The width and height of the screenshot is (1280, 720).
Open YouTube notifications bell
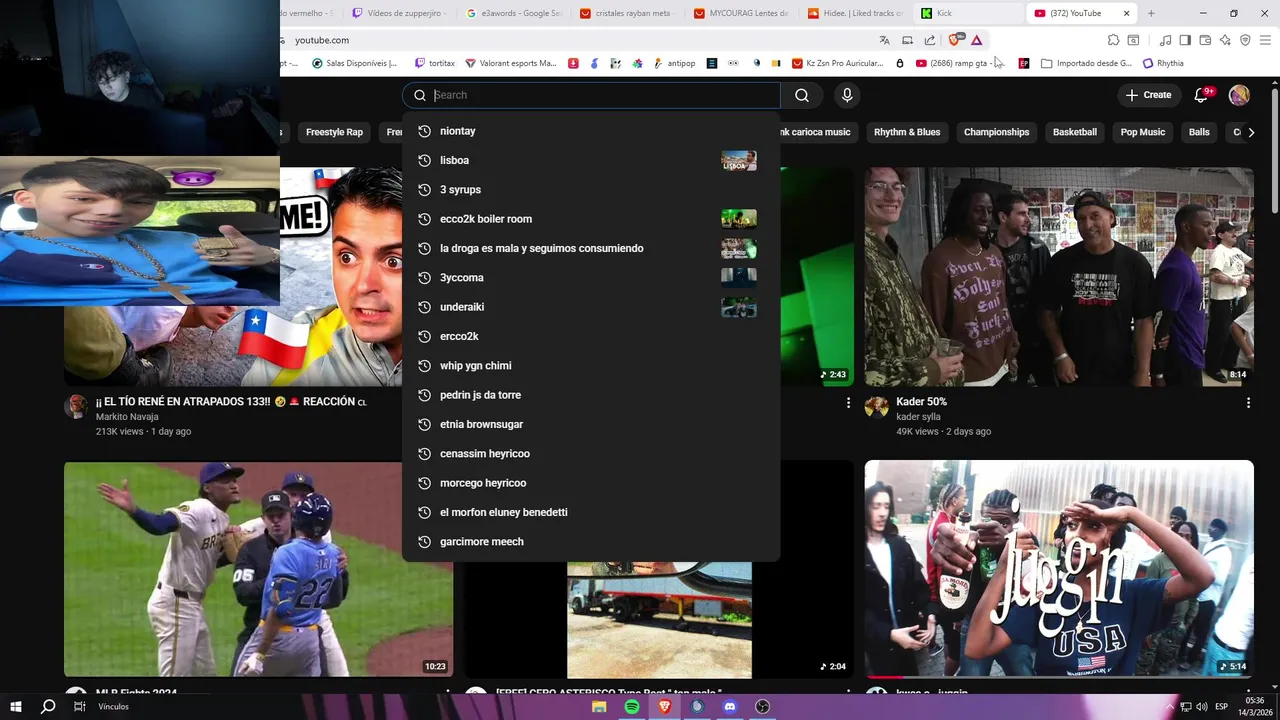tap(1201, 95)
